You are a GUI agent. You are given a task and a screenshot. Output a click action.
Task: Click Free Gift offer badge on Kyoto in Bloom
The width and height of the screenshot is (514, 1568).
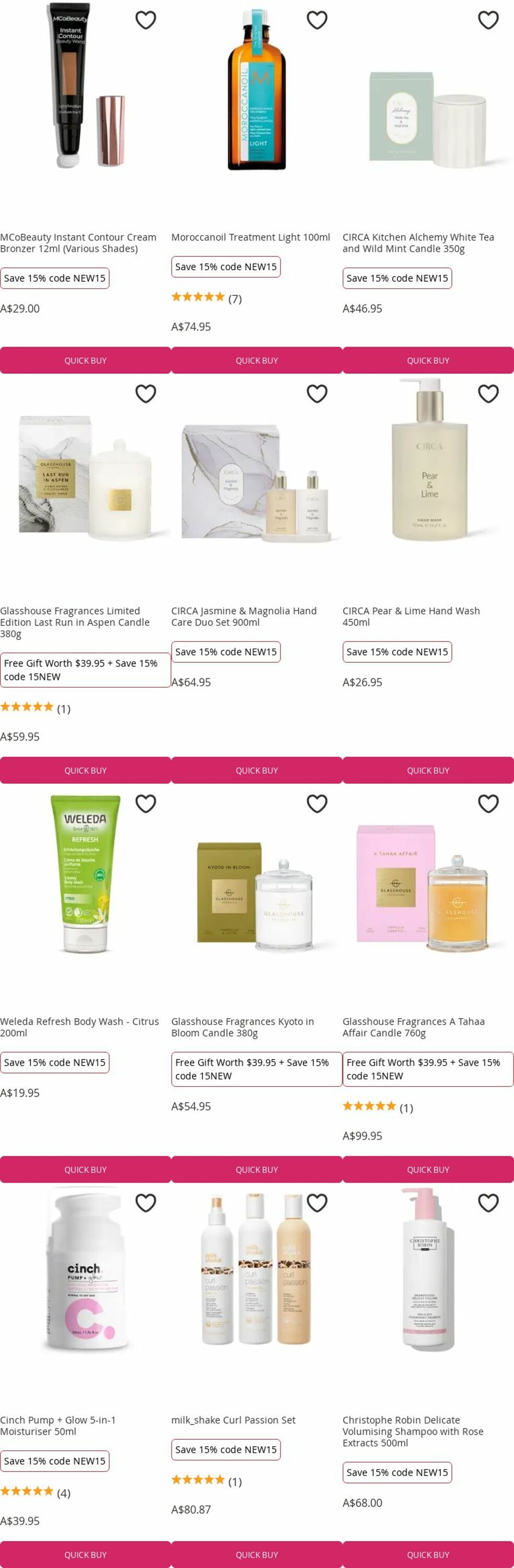(256, 1069)
